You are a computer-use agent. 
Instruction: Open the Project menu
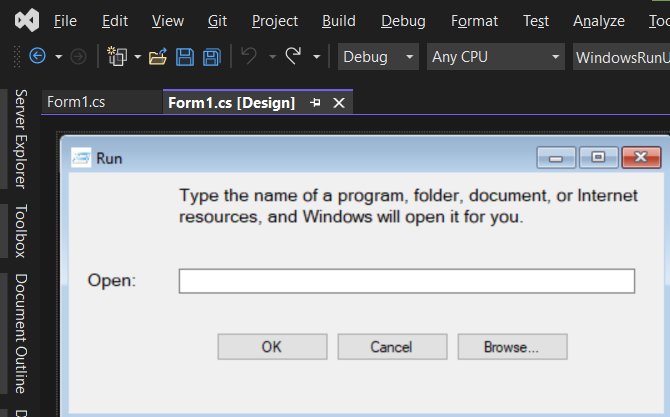275,21
